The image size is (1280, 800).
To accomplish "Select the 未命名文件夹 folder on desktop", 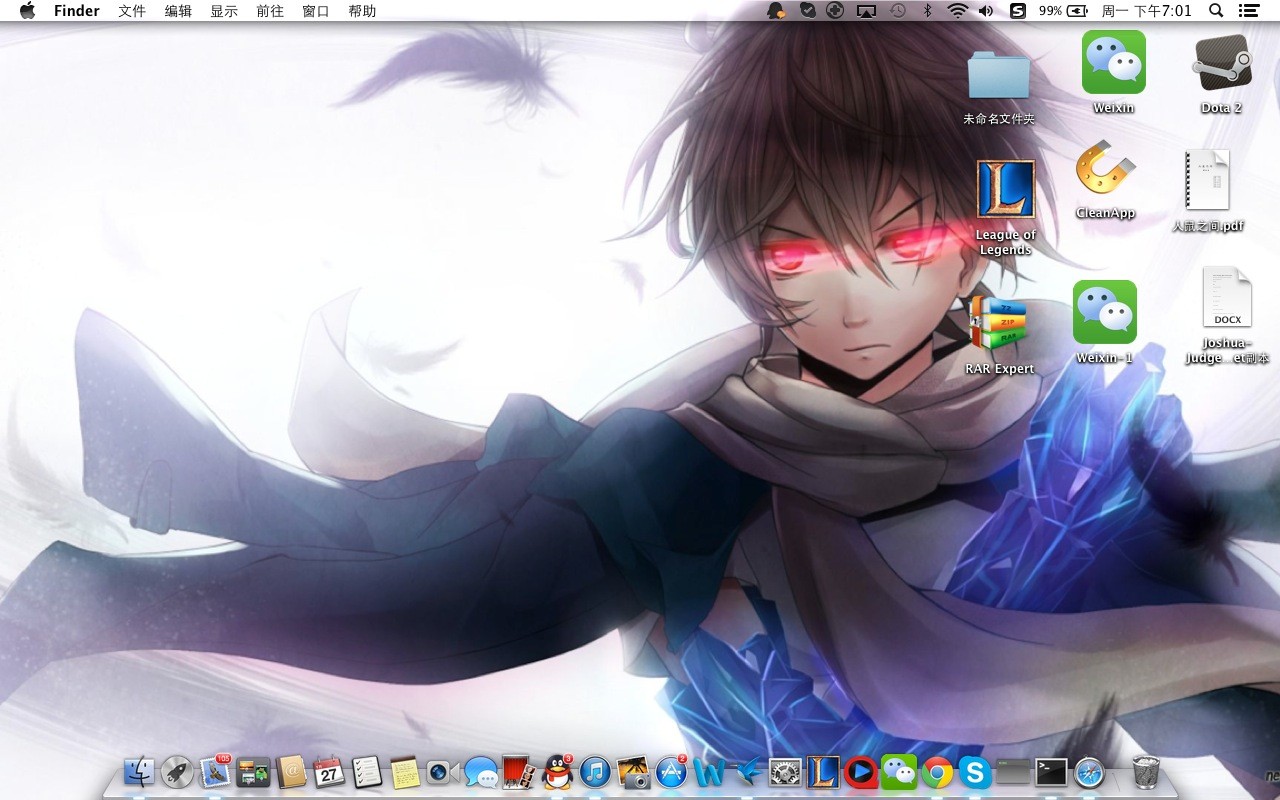I will (999, 76).
